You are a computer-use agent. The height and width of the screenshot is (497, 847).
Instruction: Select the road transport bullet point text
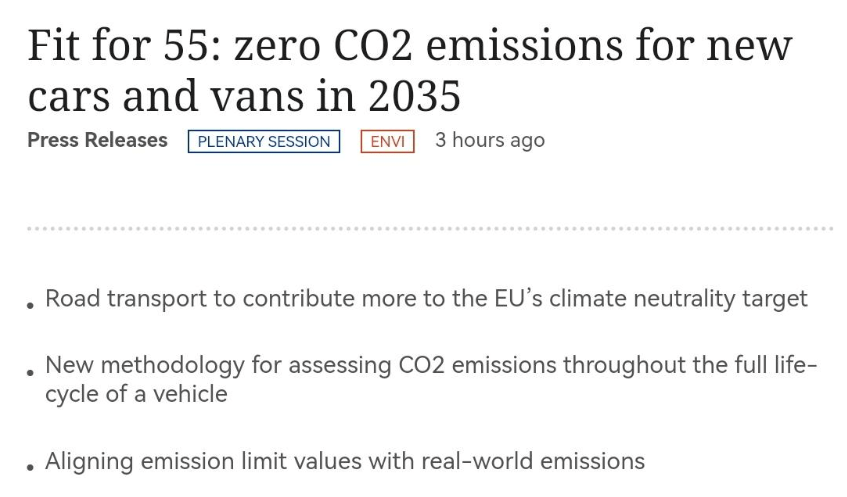coord(426,299)
